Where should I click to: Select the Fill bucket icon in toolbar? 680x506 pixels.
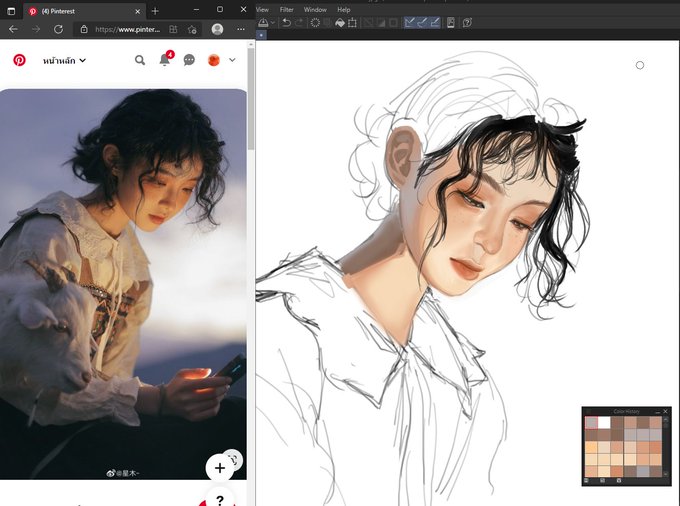340,23
